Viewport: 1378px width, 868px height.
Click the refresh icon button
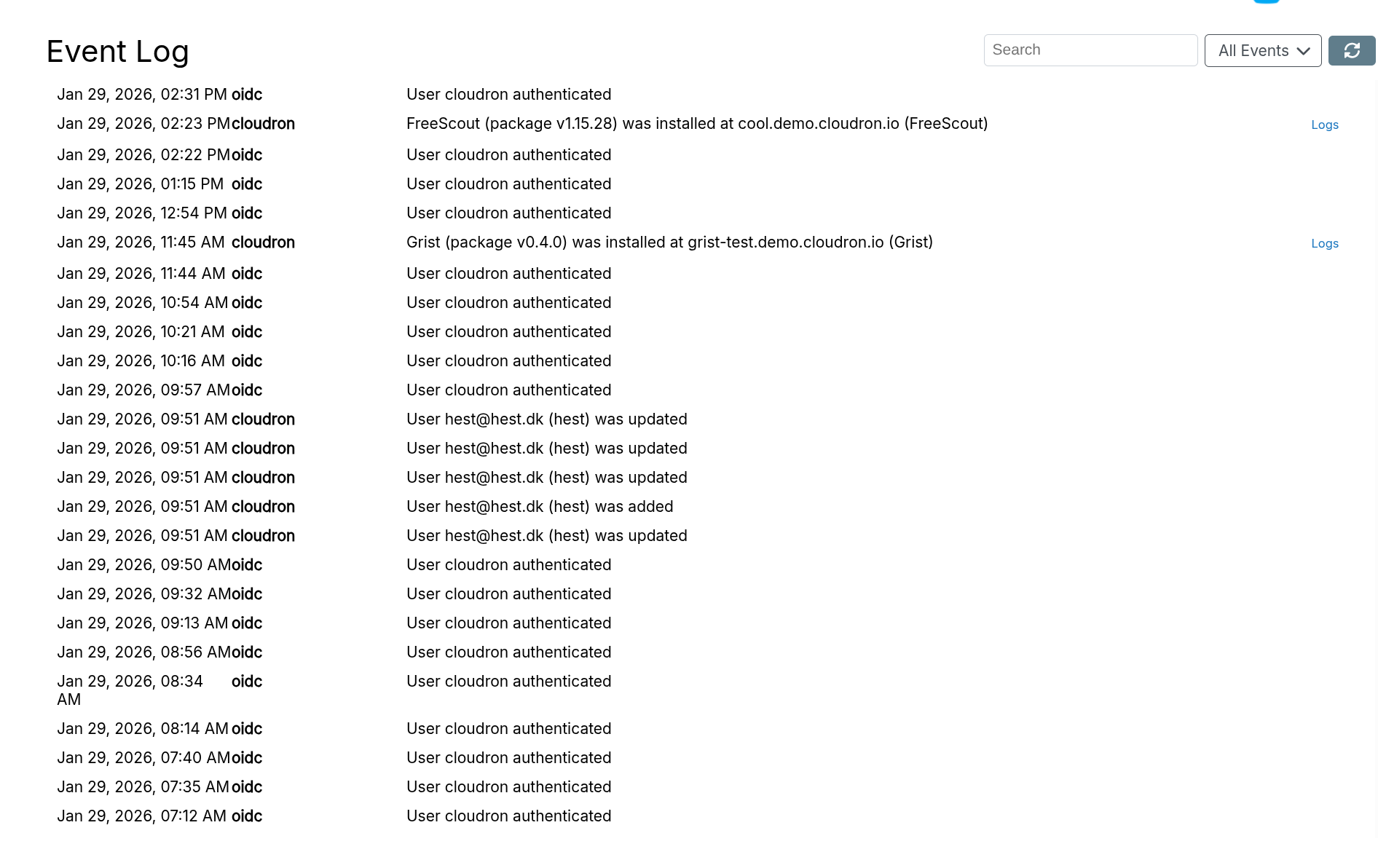click(1351, 50)
